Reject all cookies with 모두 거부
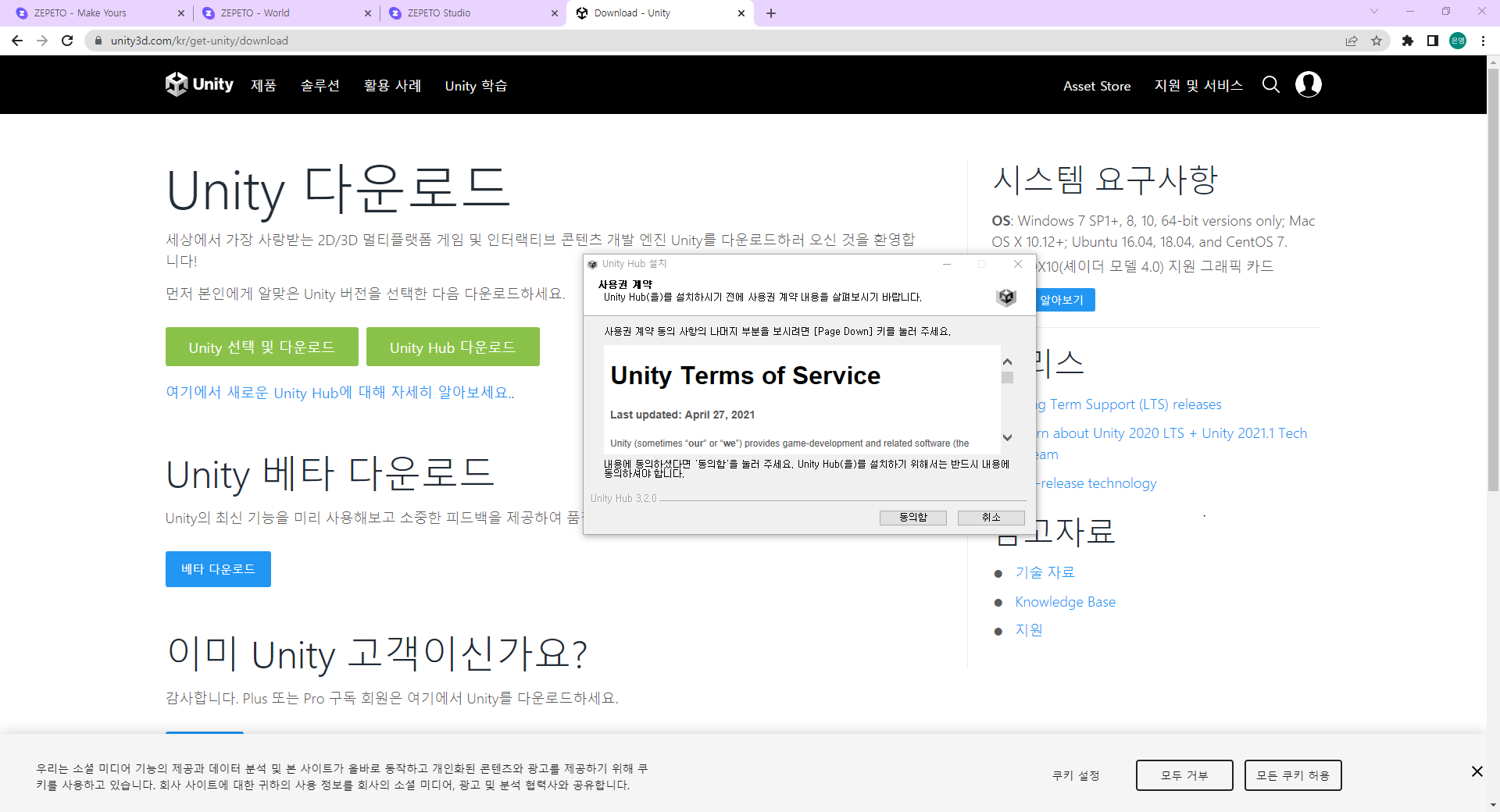The image size is (1500, 812). [x=1184, y=775]
